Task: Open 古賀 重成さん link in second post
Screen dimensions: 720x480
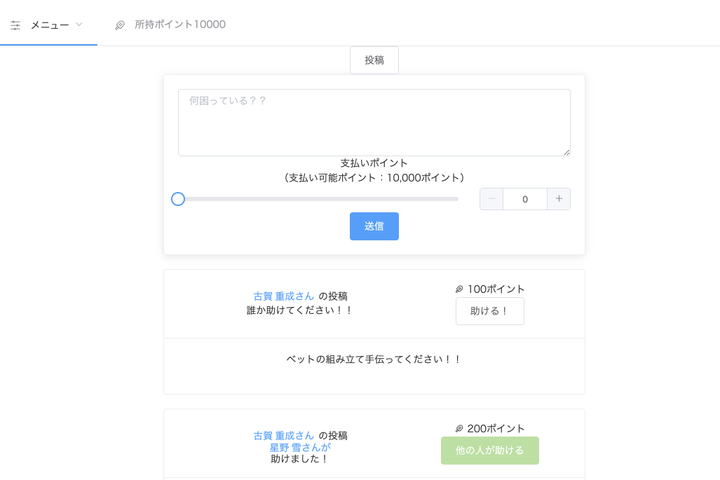Action: (x=283, y=436)
